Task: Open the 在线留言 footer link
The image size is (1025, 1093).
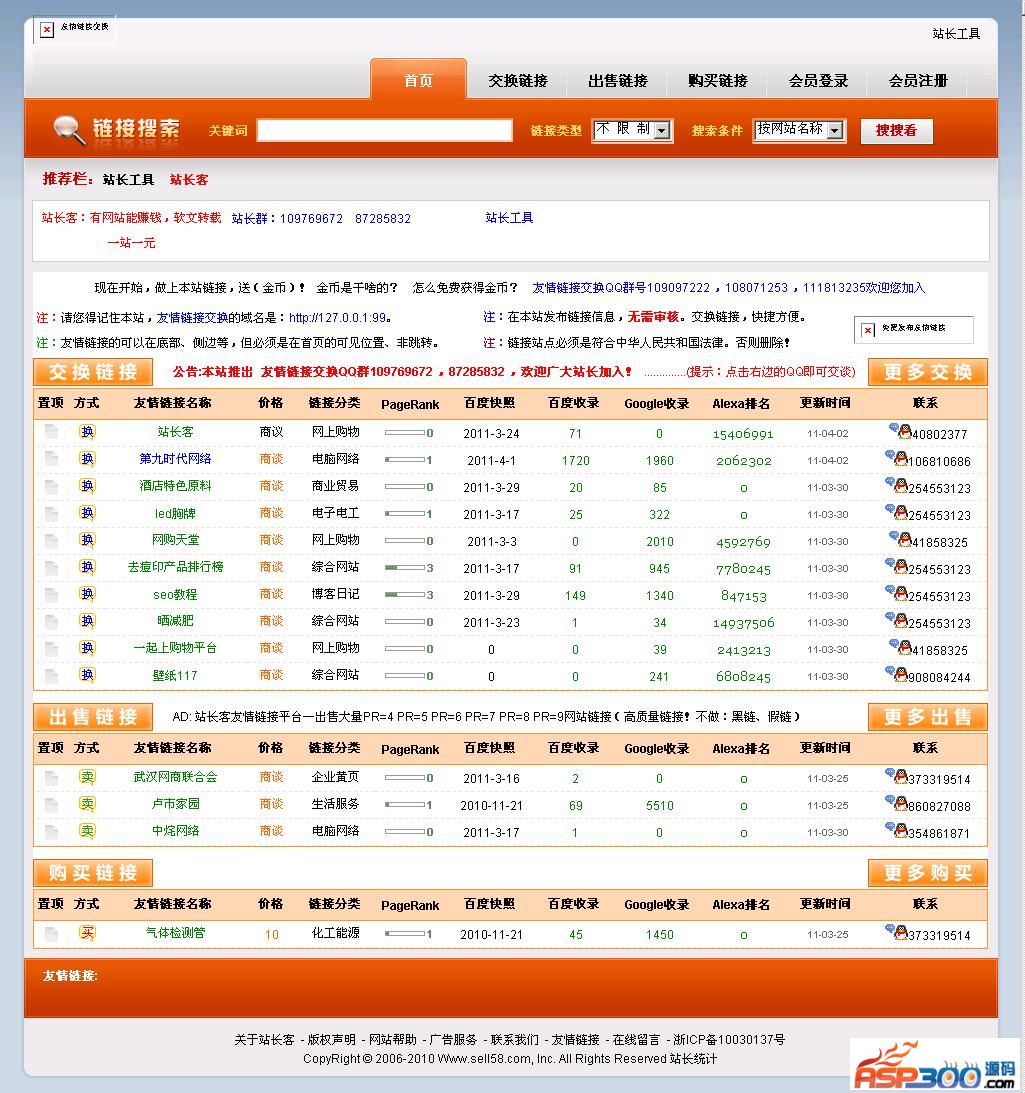Action: (x=636, y=1039)
